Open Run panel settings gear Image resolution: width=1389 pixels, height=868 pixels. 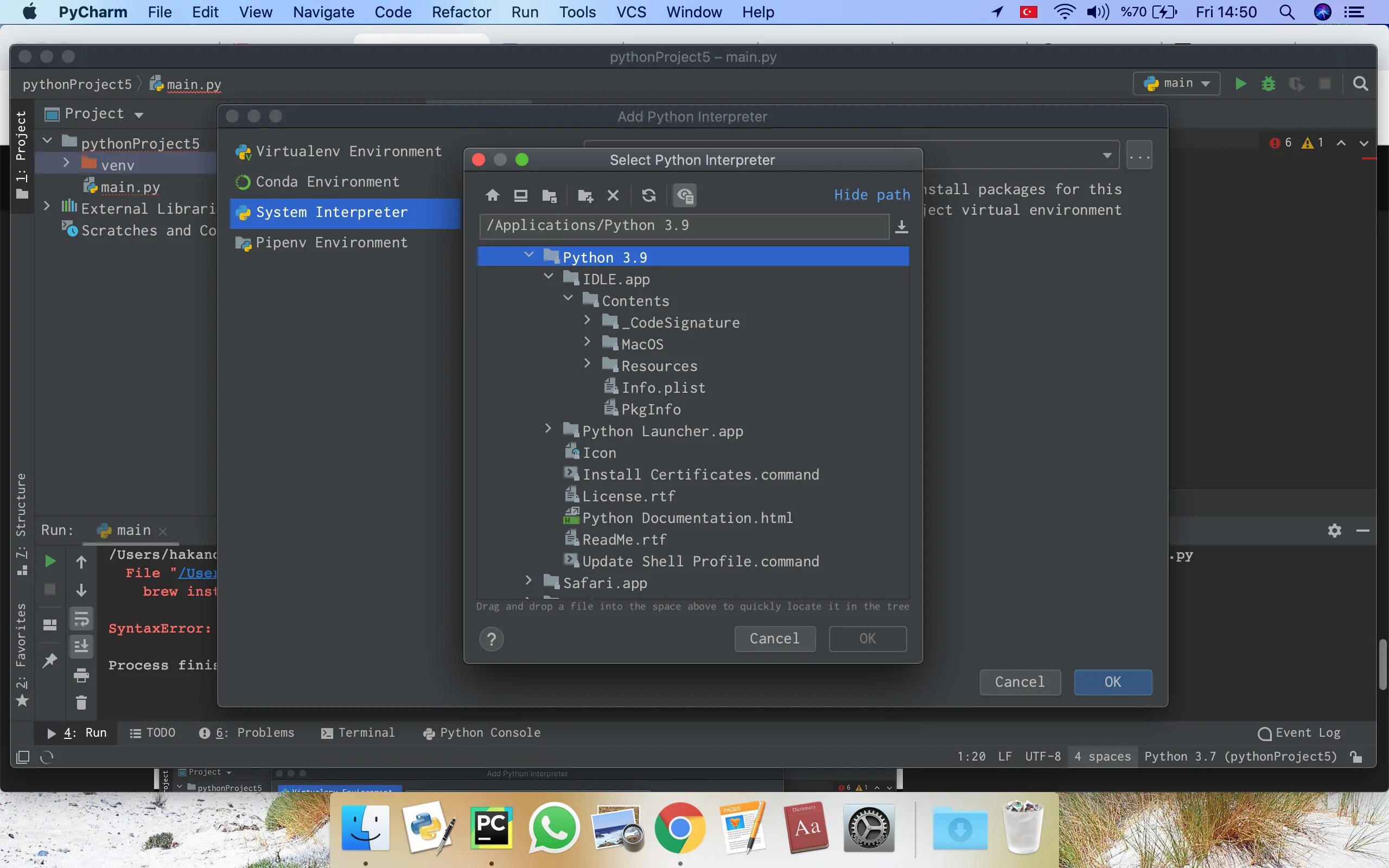coord(1335,531)
